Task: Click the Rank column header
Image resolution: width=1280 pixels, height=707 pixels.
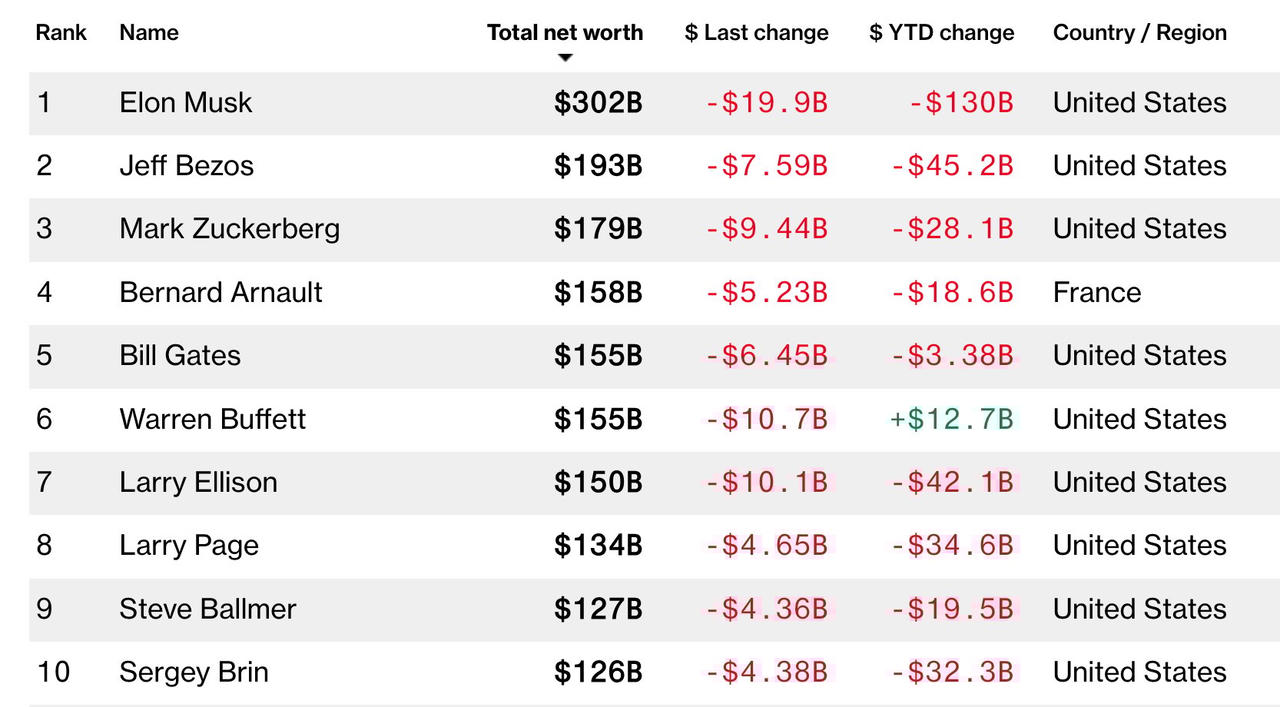Action: click(x=61, y=33)
